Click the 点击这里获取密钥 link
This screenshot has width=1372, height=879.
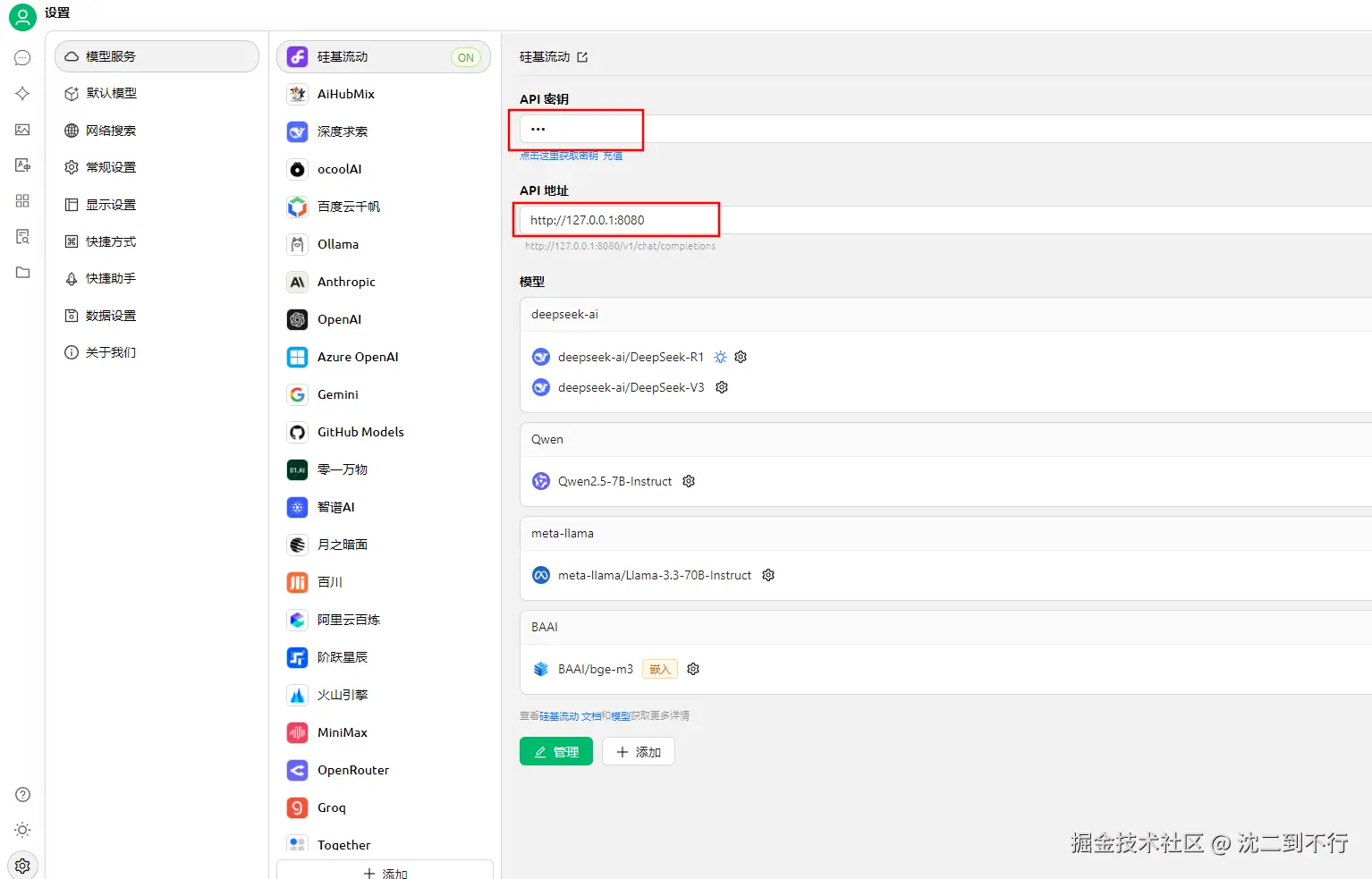tap(559, 156)
